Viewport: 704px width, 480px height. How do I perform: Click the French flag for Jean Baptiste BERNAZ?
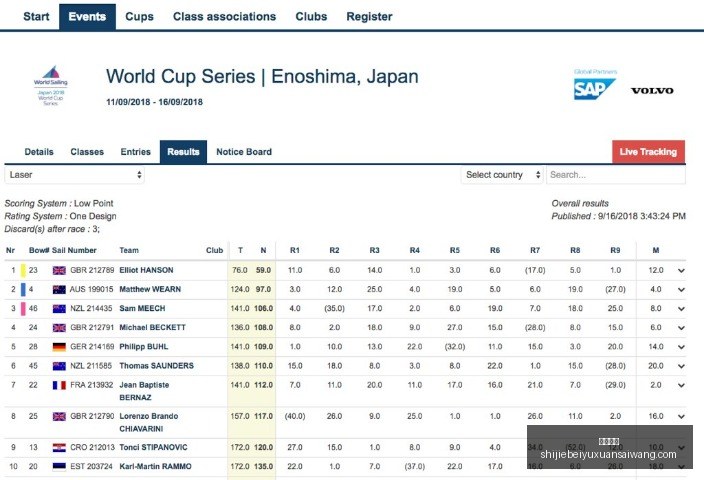(x=59, y=385)
